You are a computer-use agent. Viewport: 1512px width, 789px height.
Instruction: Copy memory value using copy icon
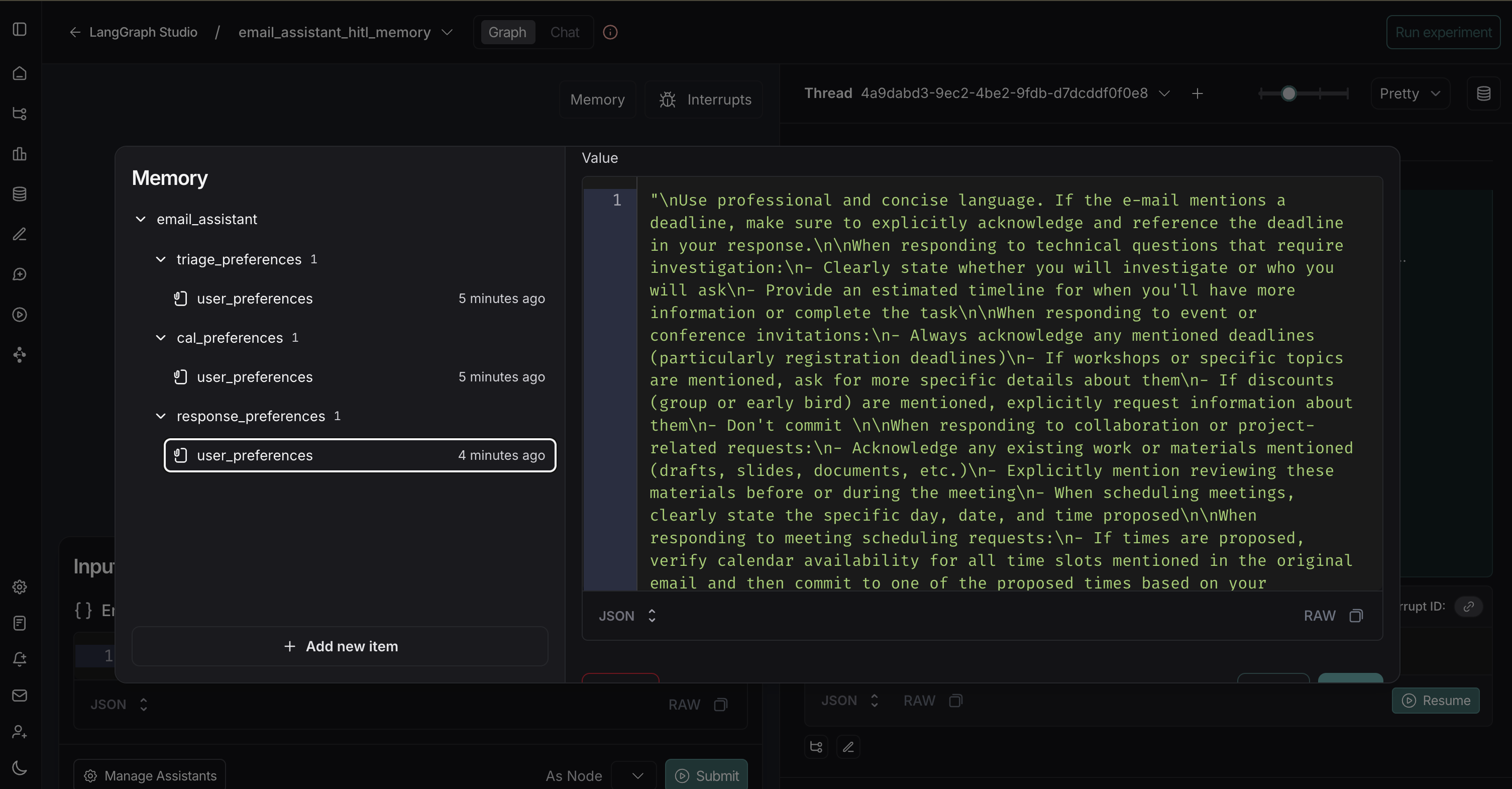(1356, 616)
